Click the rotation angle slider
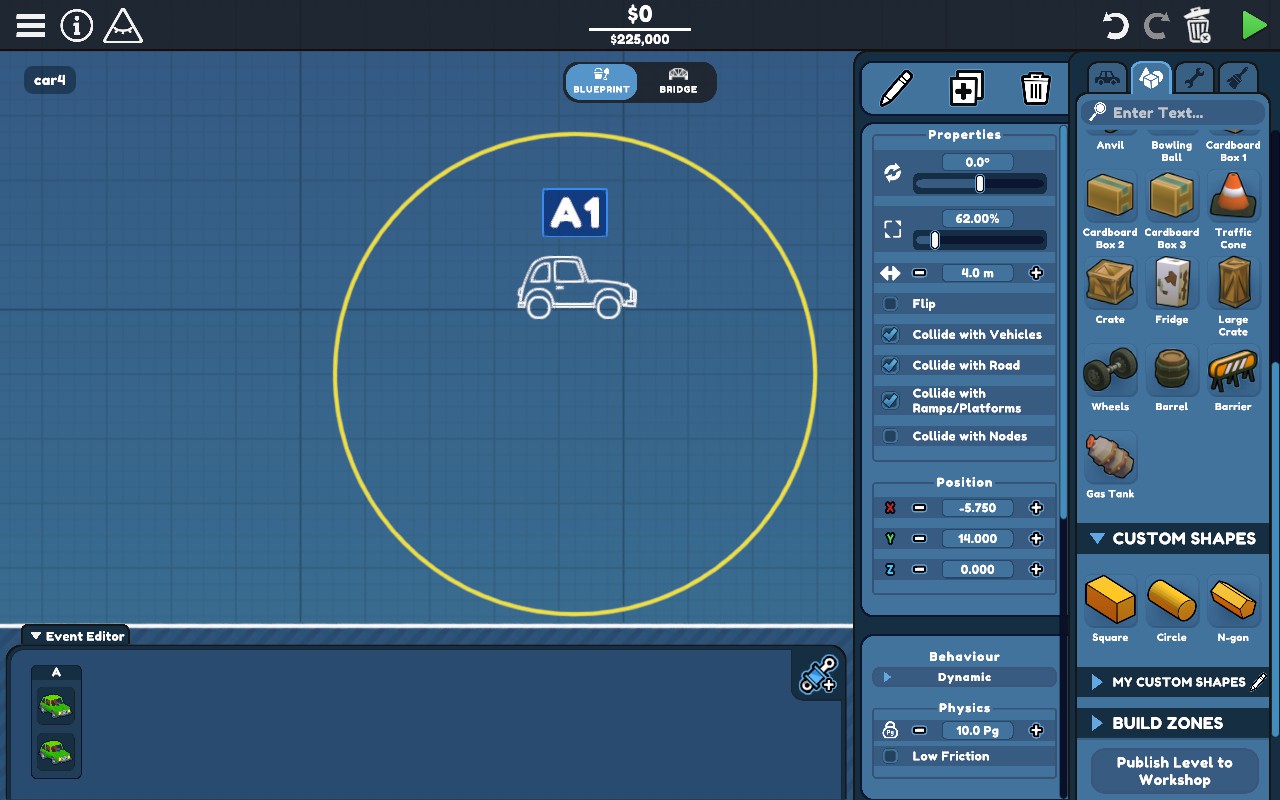 [979, 184]
